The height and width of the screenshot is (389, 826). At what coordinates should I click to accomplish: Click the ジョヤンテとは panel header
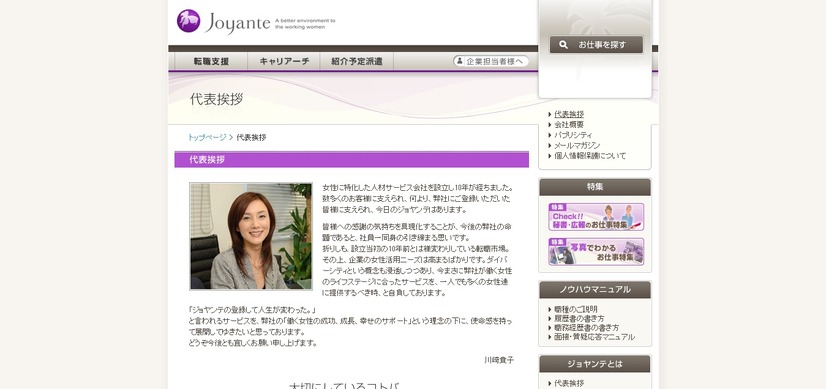coord(595,364)
